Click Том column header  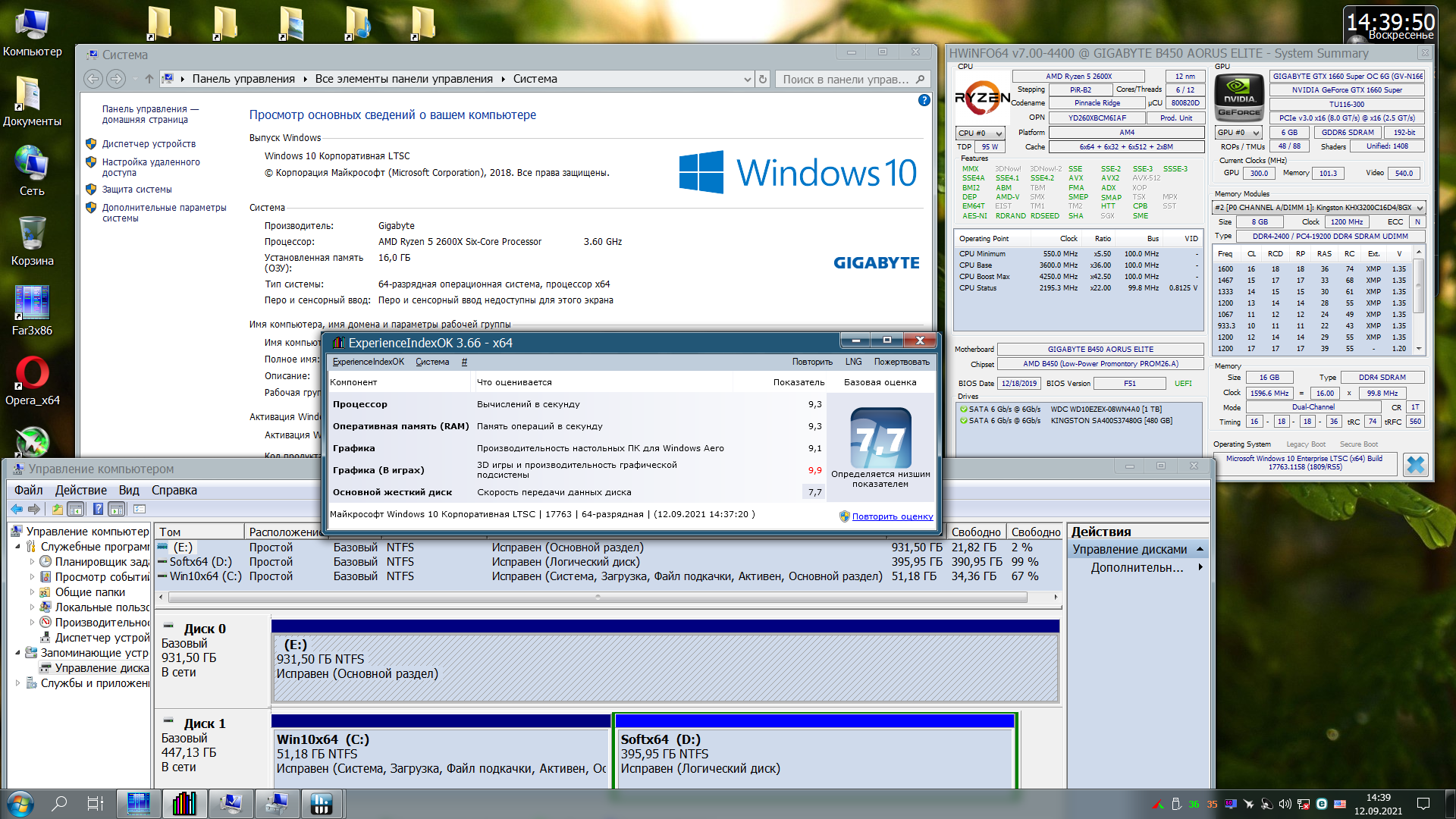(199, 532)
